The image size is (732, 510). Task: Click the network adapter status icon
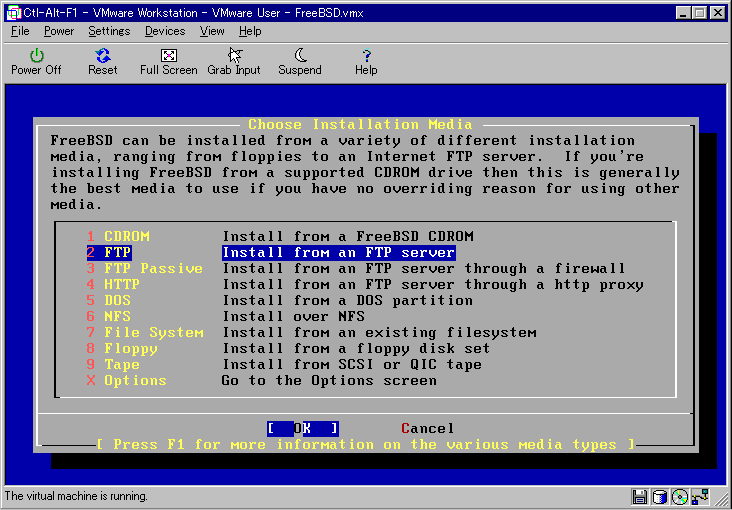tap(701, 496)
